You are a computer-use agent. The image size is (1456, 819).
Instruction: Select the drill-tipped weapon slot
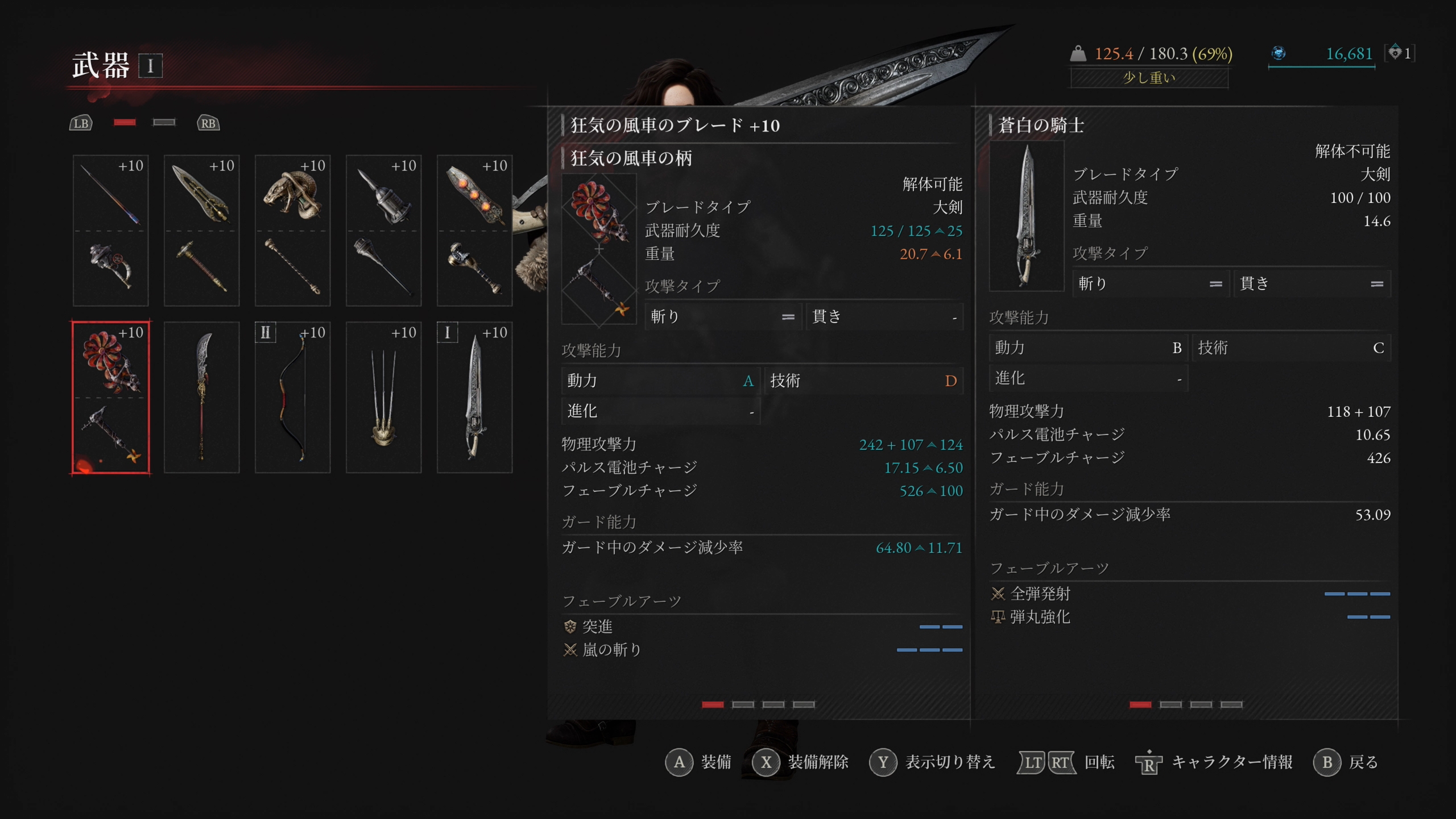pos(383,230)
